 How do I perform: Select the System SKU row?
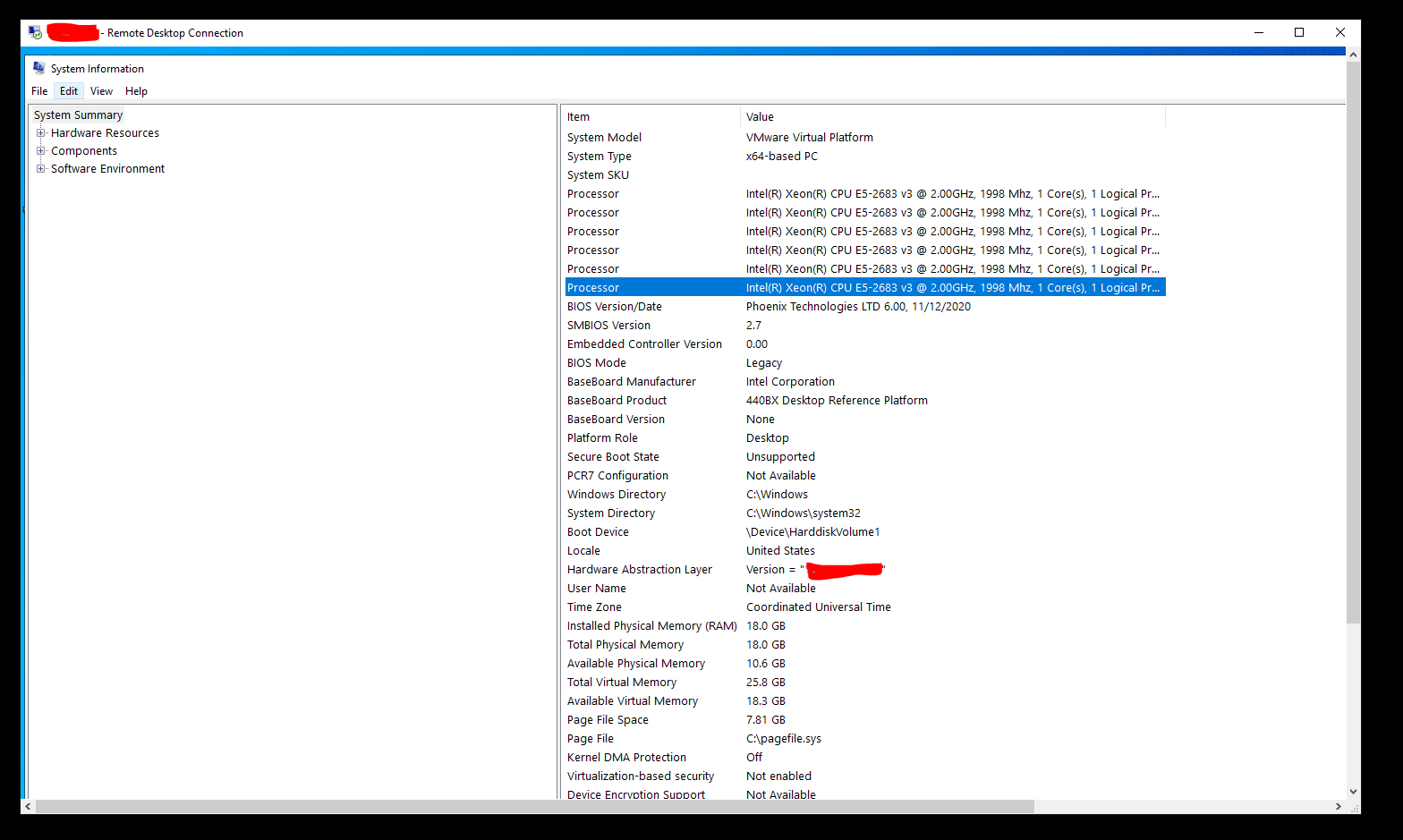point(865,175)
